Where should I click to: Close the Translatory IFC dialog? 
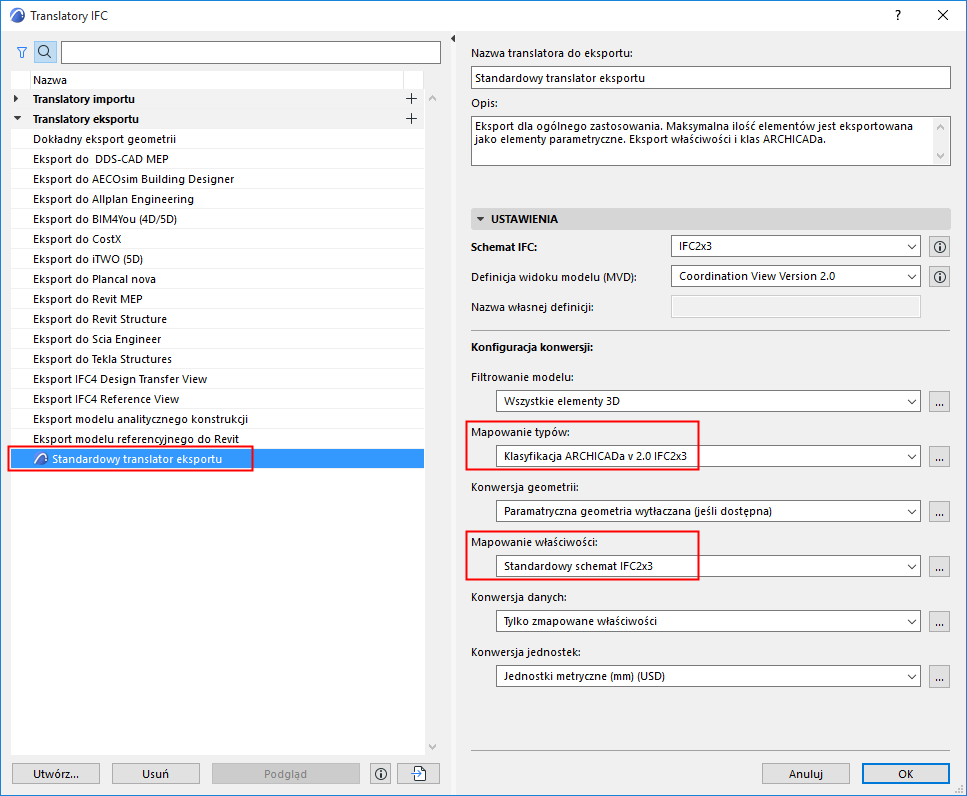tap(943, 15)
